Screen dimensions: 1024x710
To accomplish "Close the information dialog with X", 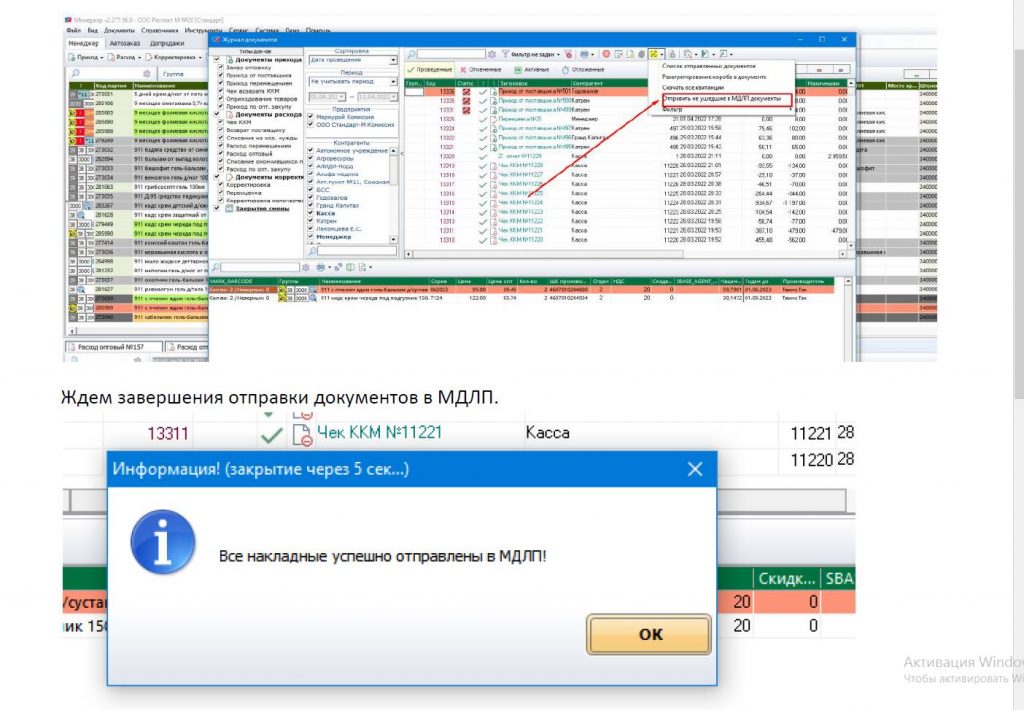I will click(694, 468).
